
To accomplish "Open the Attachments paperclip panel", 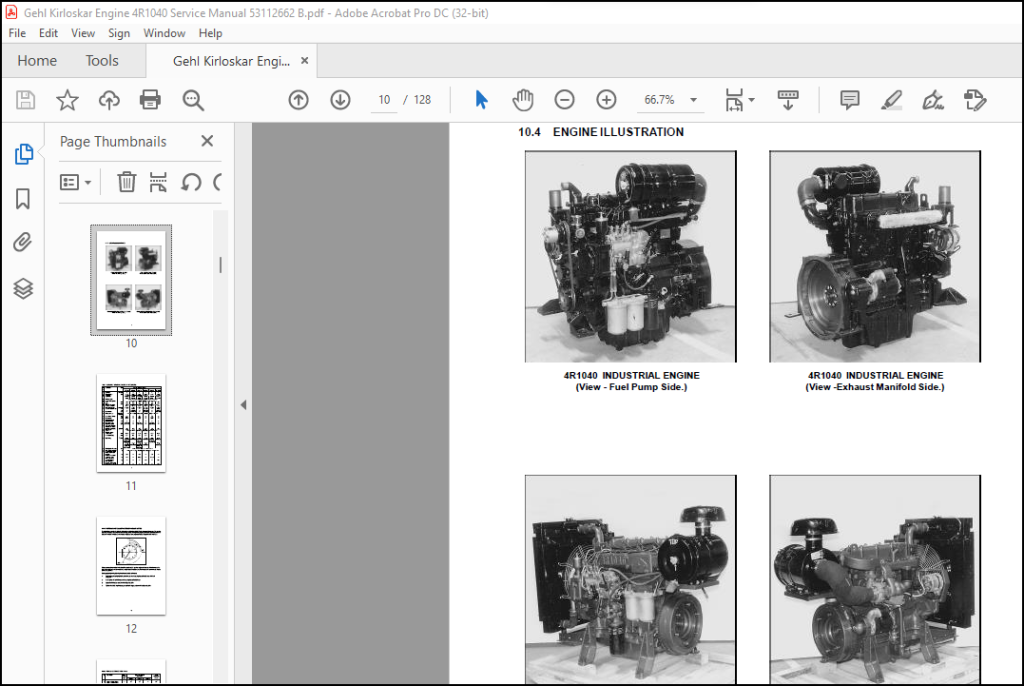I will [x=23, y=243].
